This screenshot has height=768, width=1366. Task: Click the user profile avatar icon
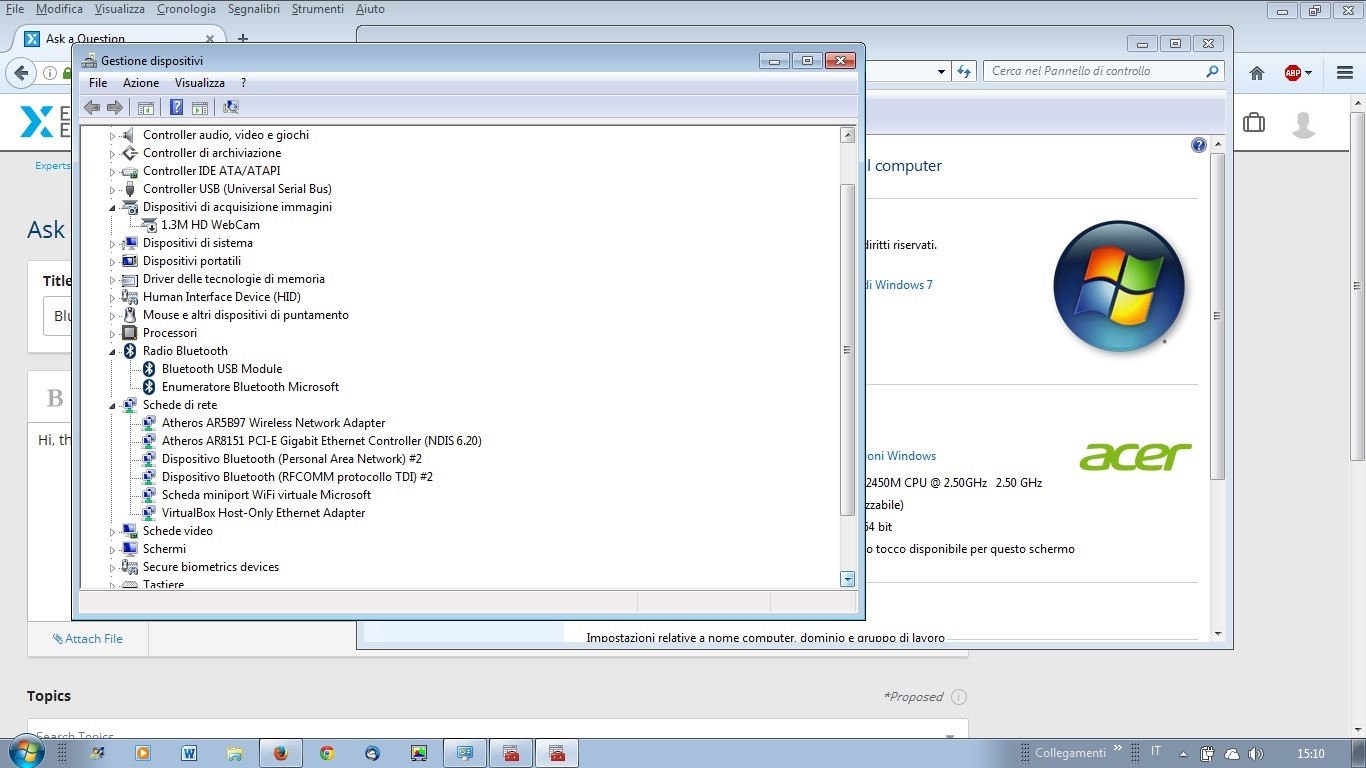[x=1303, y=125]
